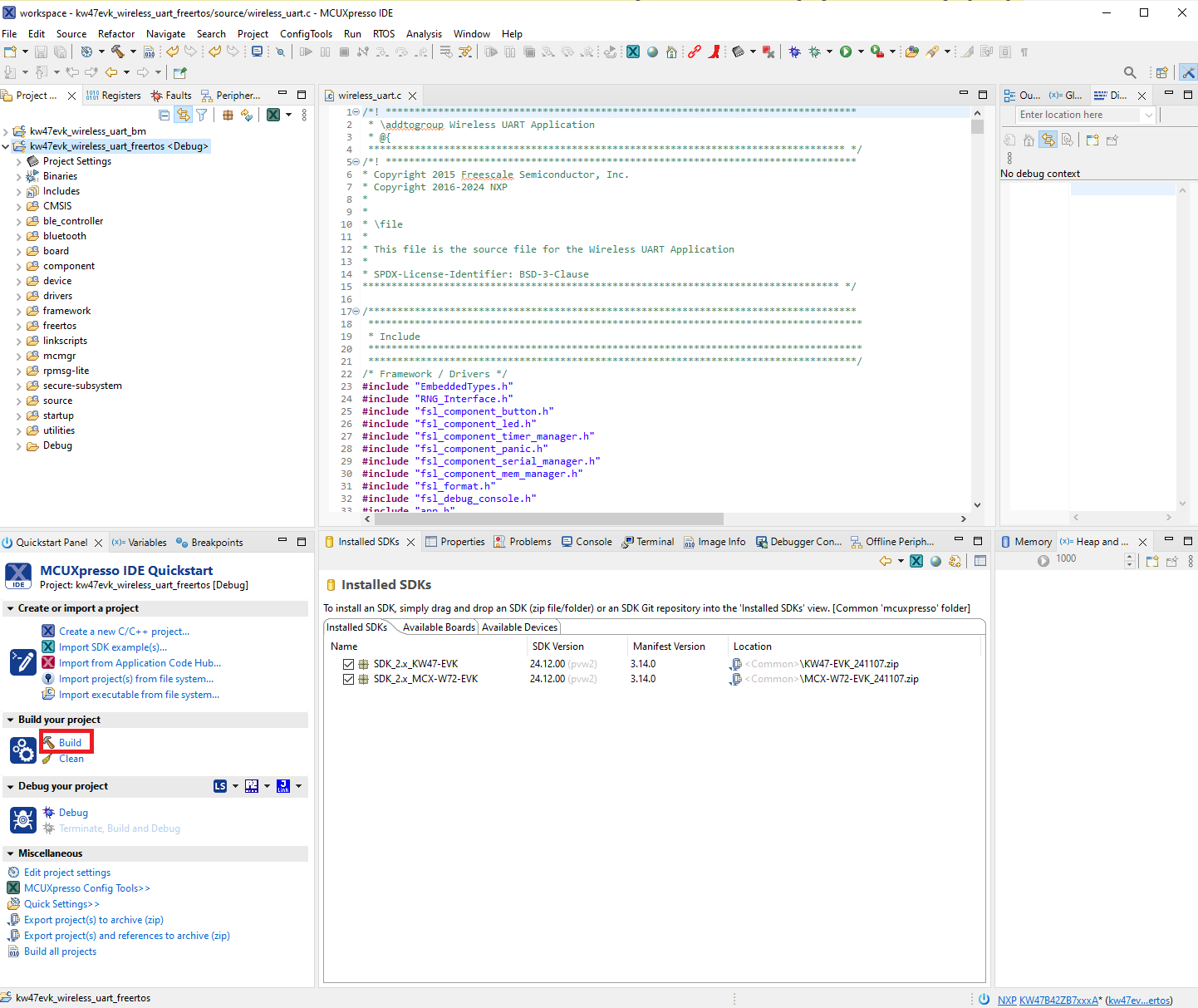This screenshot has height=1008, width=1198.
Task: Uncheck the SDK_2.x_KW47-EVK checkbox
Action: 348,664
